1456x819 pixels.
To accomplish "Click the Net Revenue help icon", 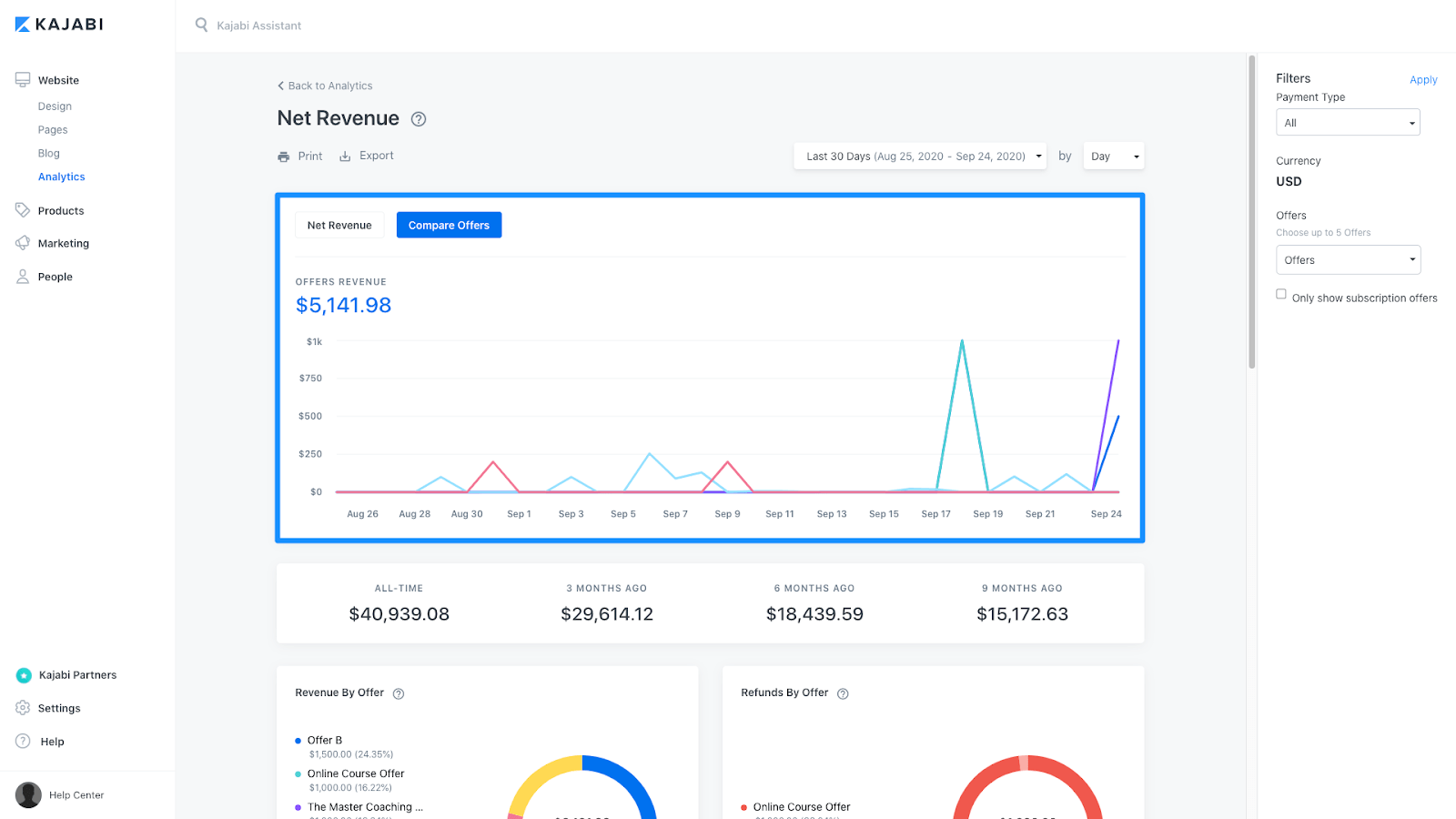I will 419,119.
